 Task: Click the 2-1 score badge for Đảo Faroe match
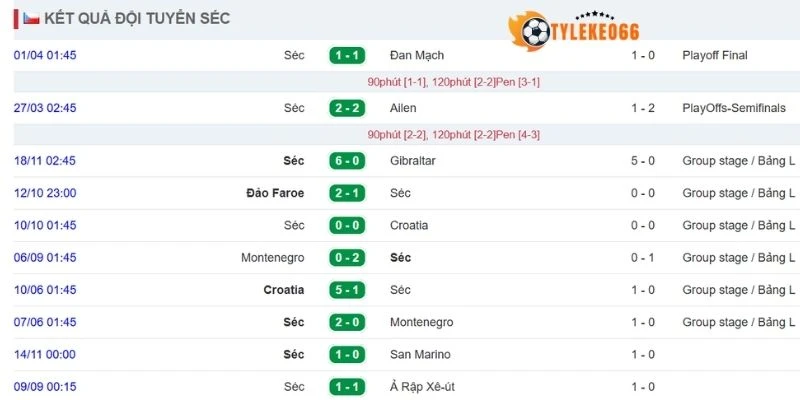point(346,193)
